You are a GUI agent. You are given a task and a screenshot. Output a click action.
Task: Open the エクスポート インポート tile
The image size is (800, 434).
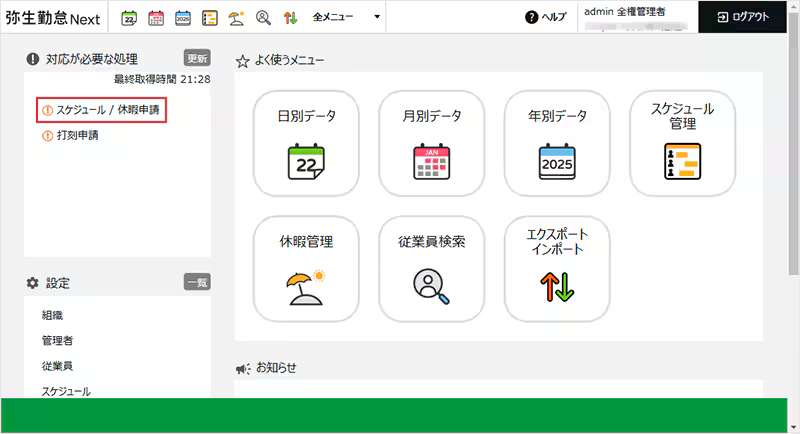[556, 269]
